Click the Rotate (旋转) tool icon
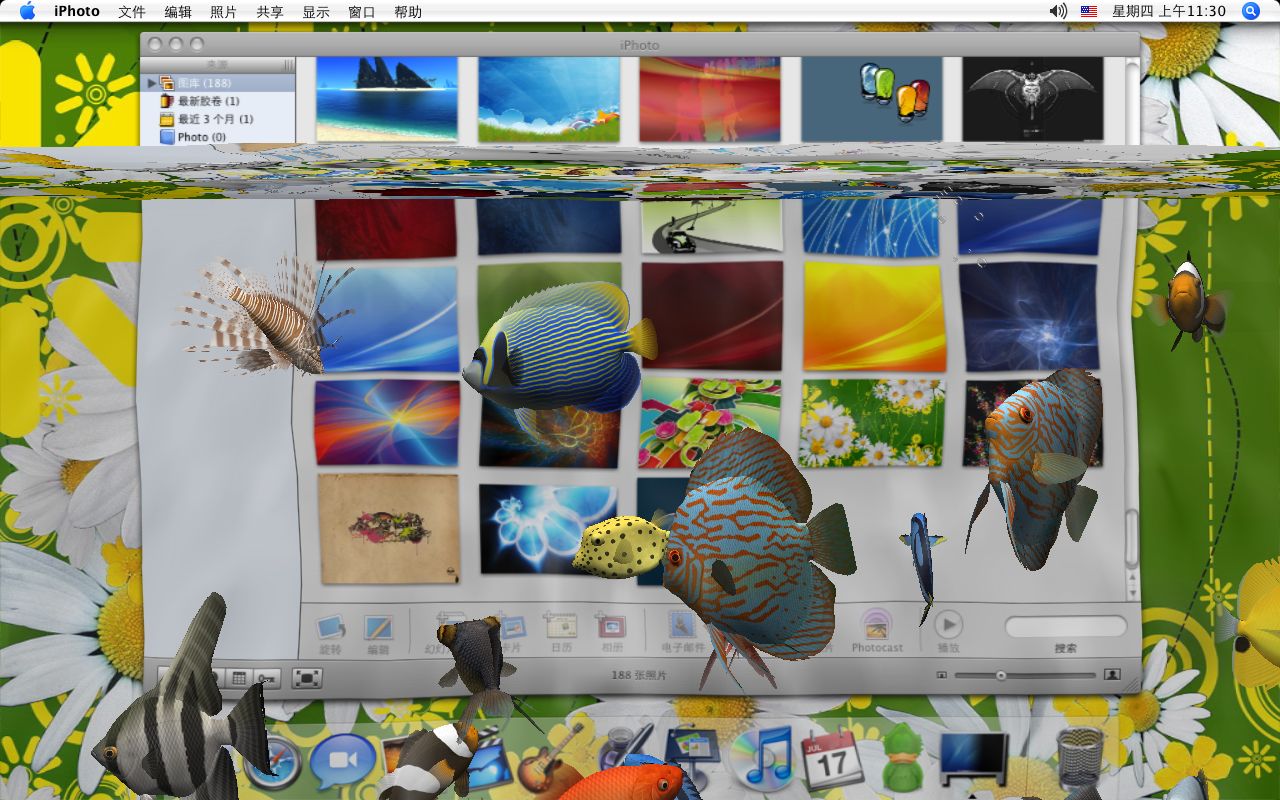Image resolution: width=1280 pixels, height=800 pixels. (330, 628)
